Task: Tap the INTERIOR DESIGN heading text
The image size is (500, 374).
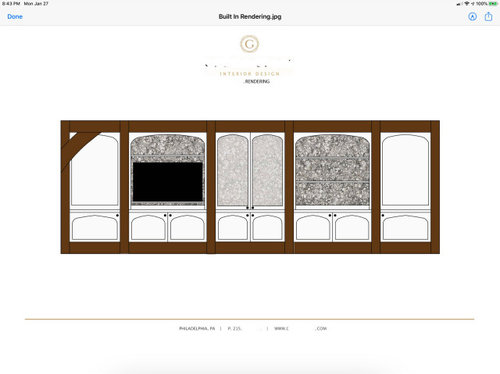Action: (x=250, y=74)
